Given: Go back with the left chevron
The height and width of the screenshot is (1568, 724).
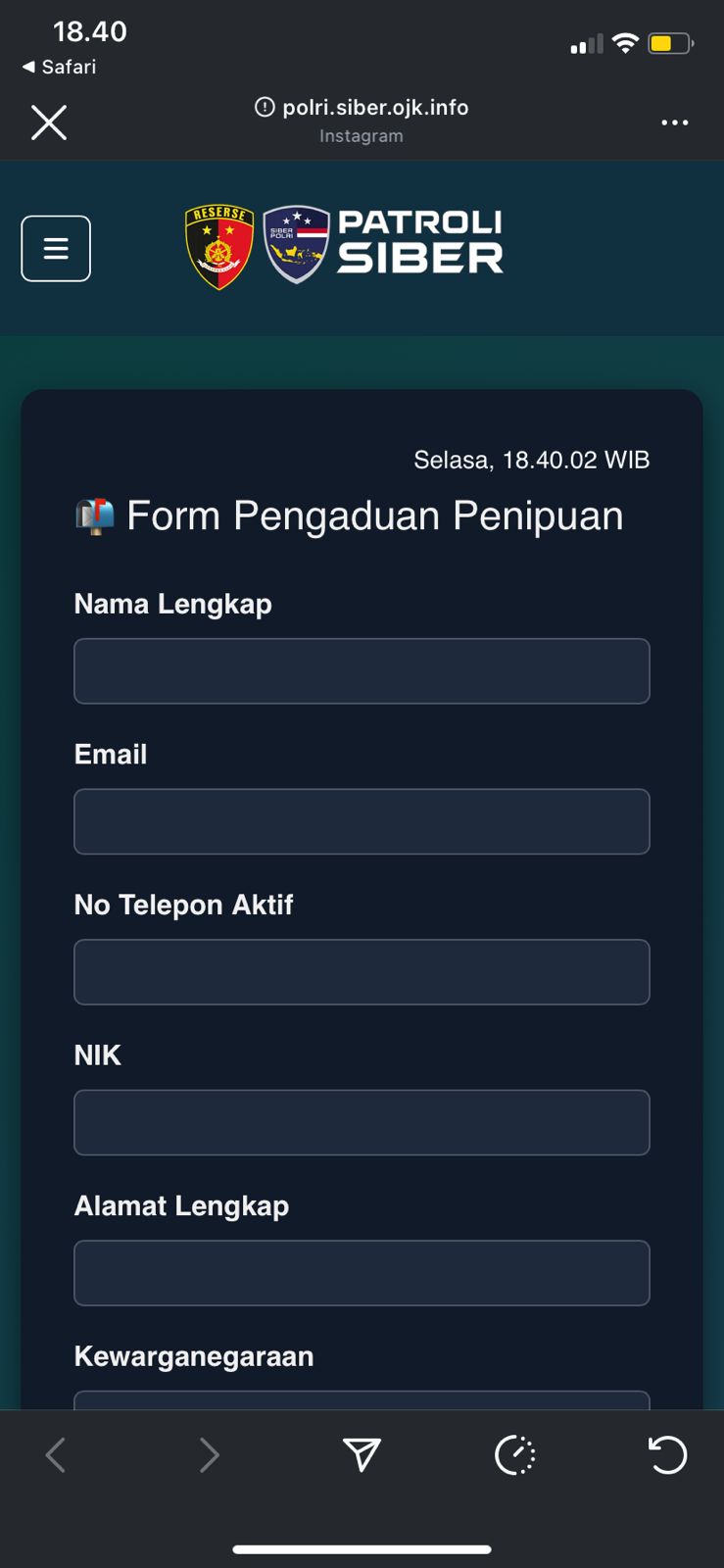Looking at the screenshot, I should pyautogui.click(x=56, y=1455).
